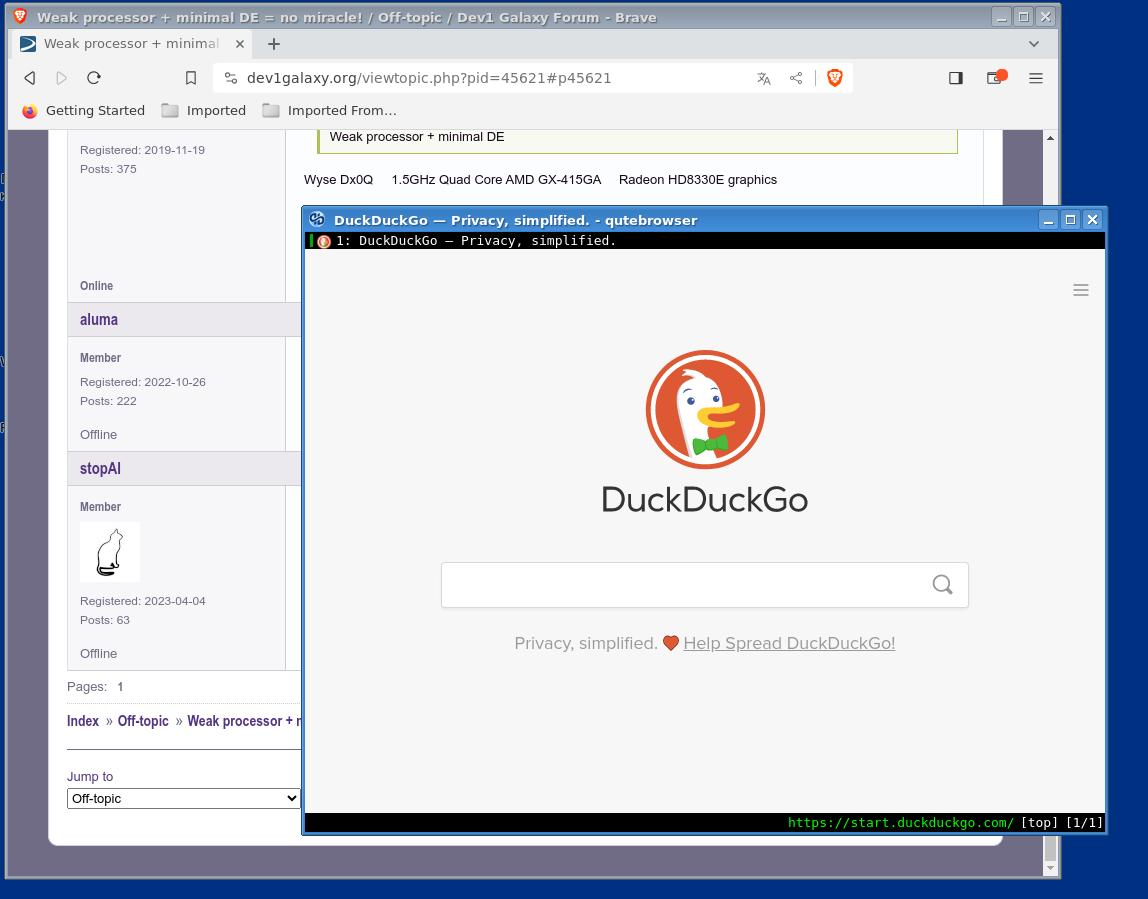Open the Imported From… bookmarks folder
This screenshot has width=1148, height=899.
coord(329,111)
